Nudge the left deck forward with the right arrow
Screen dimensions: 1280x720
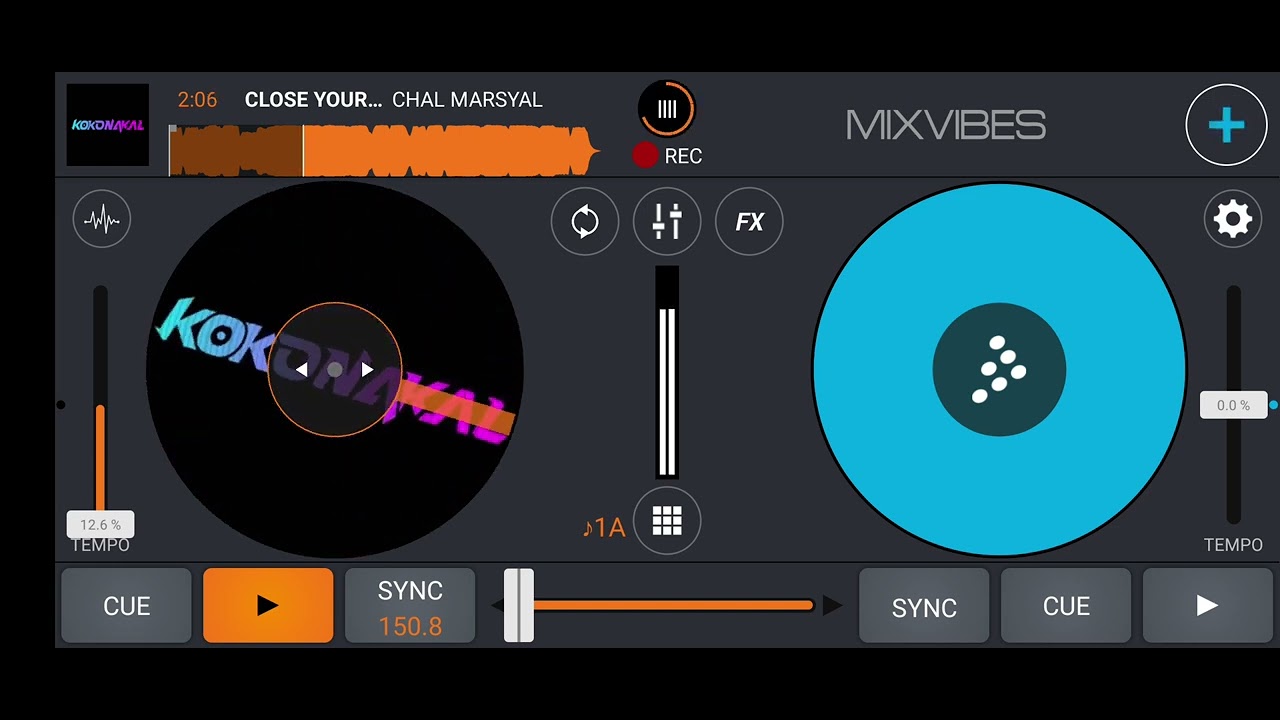[x=367, y=370]
